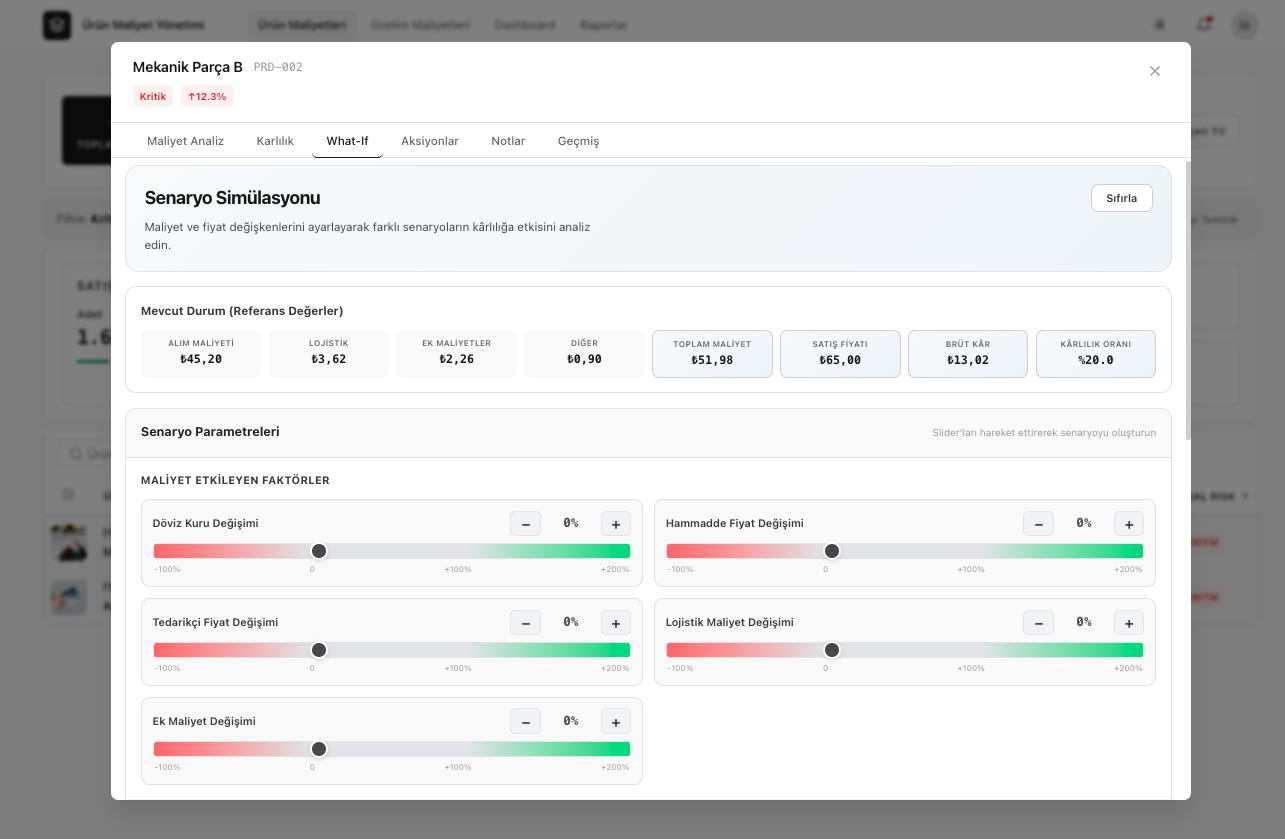Close the Mekanik Parça B dialog
This screenshot has height=839, width=1285.
coord(1155,71)
